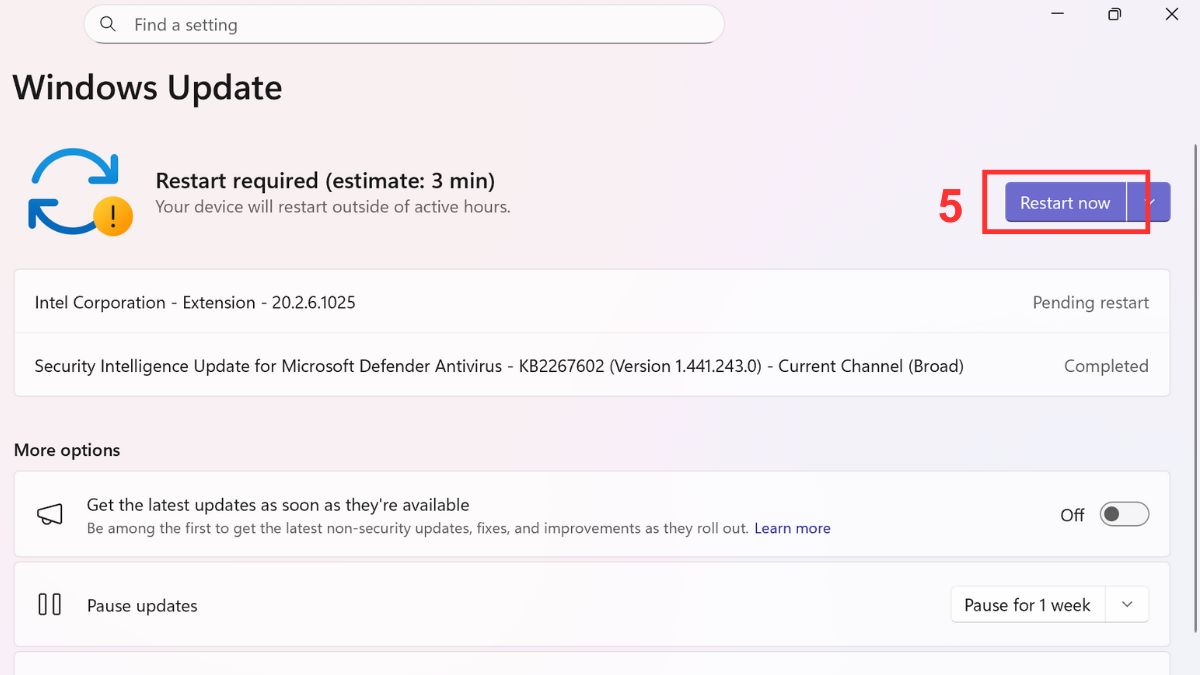Close the Settings window
The height and width of the screenshot is (675, 1200).
point(1172,14)
